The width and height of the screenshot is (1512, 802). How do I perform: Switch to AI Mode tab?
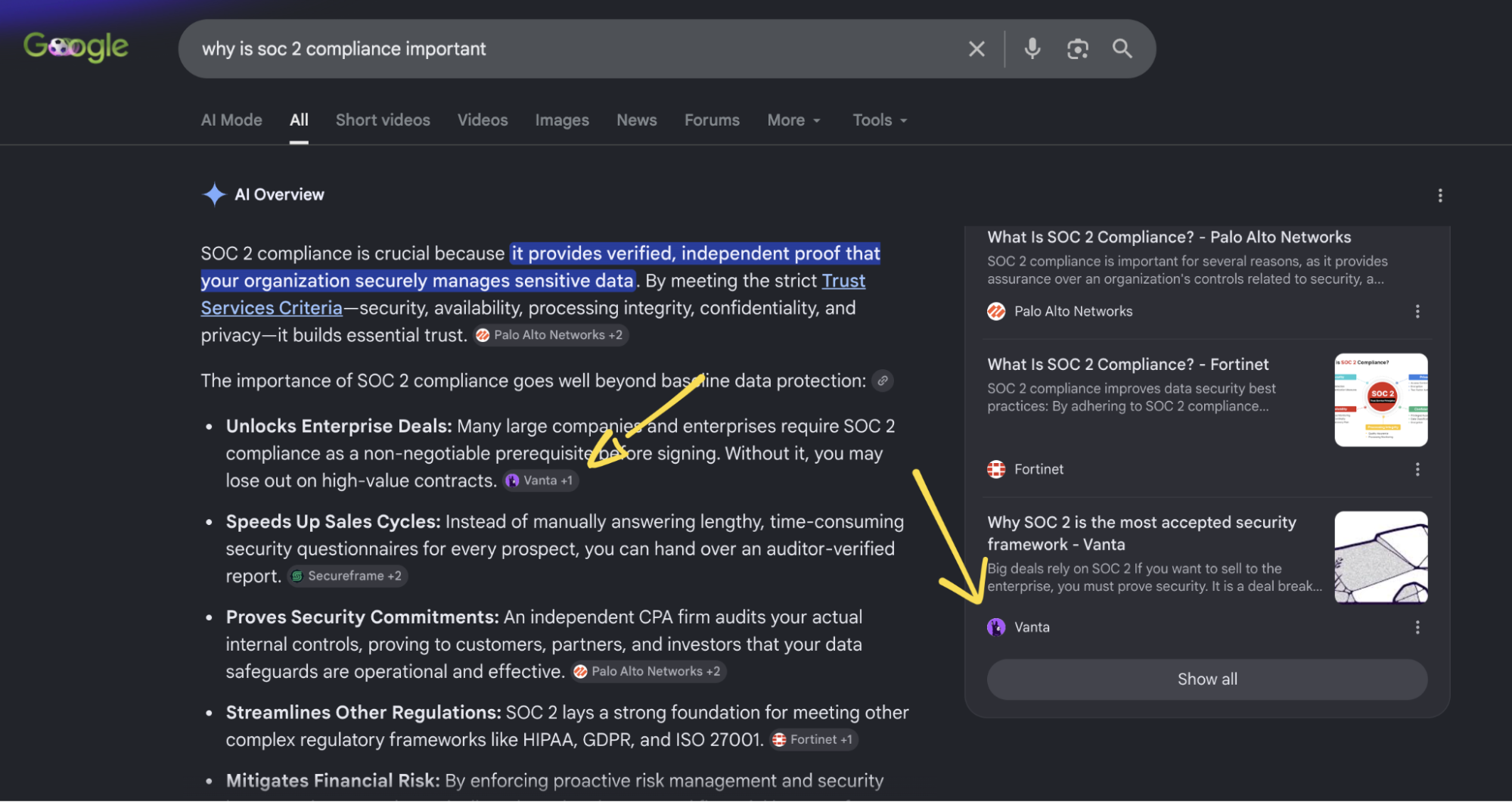(231, 120)
